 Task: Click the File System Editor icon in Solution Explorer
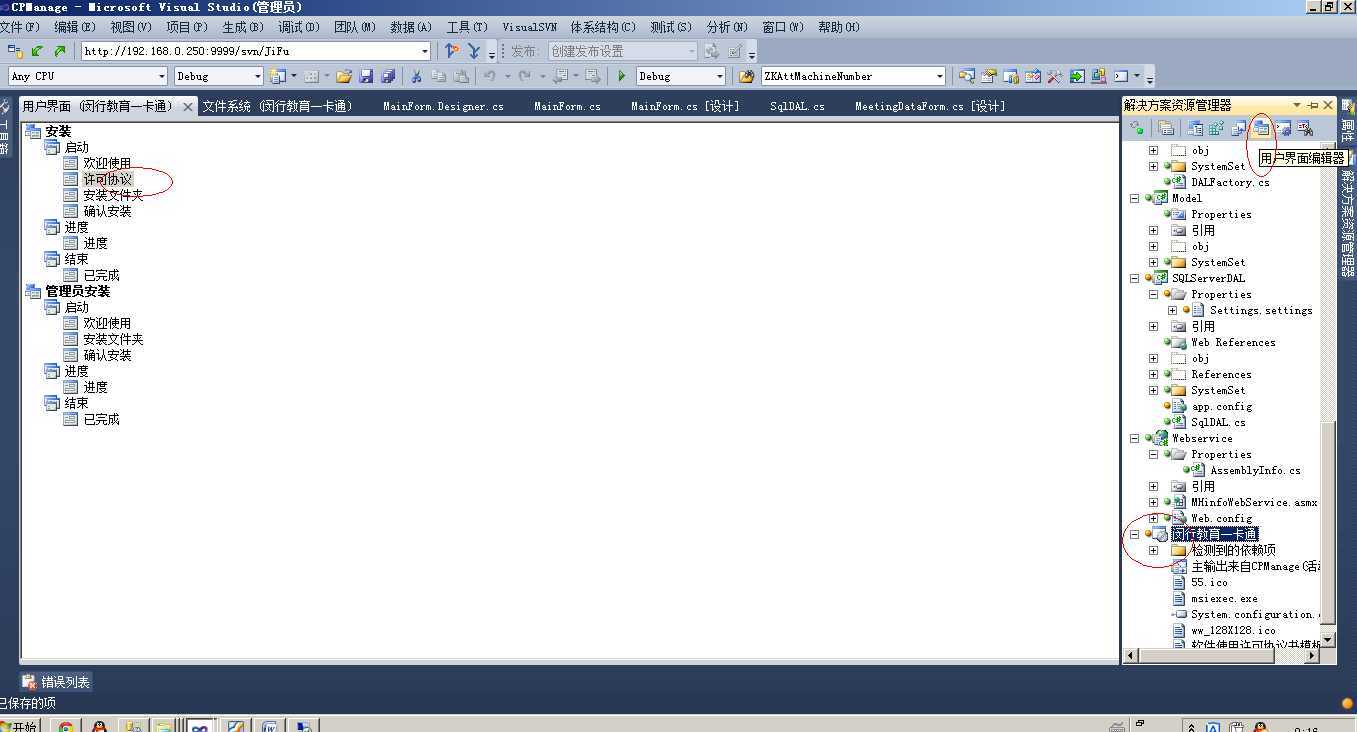coord(1195,128)
